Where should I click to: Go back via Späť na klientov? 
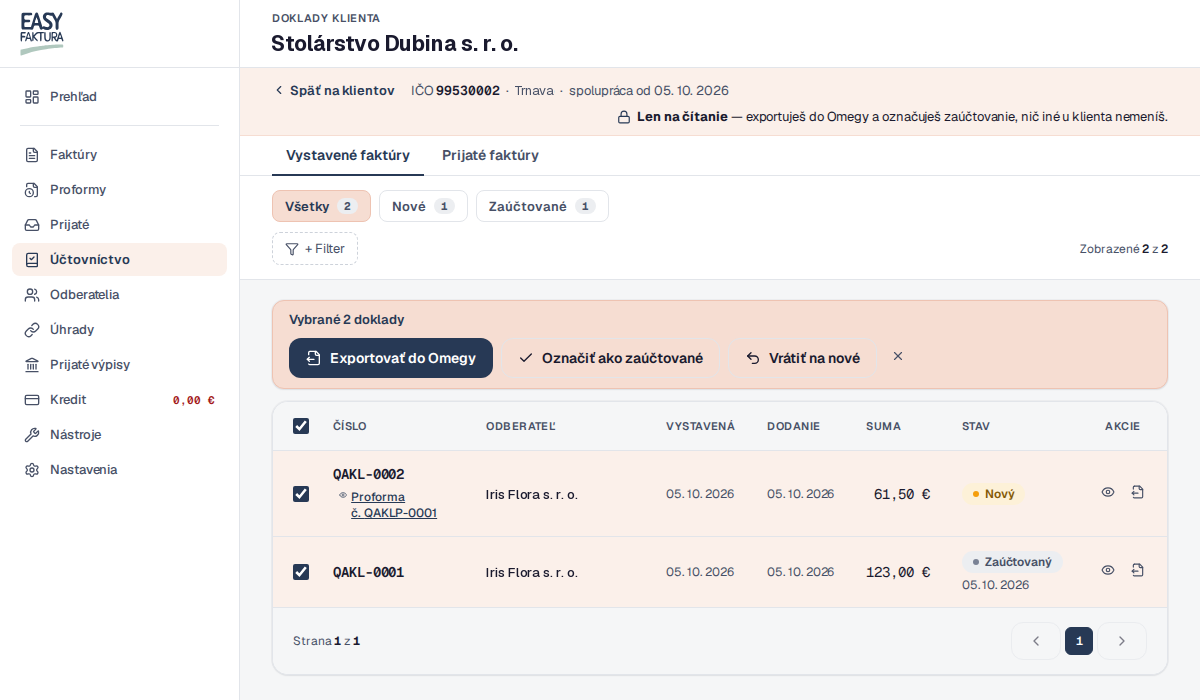(334, 90)
